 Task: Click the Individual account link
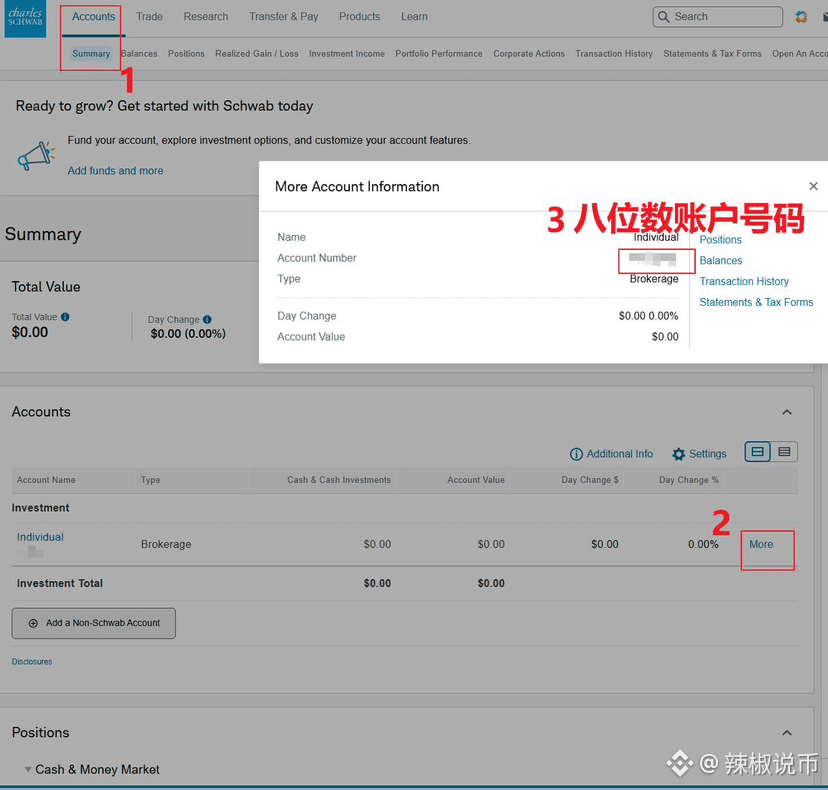[40, 537]
